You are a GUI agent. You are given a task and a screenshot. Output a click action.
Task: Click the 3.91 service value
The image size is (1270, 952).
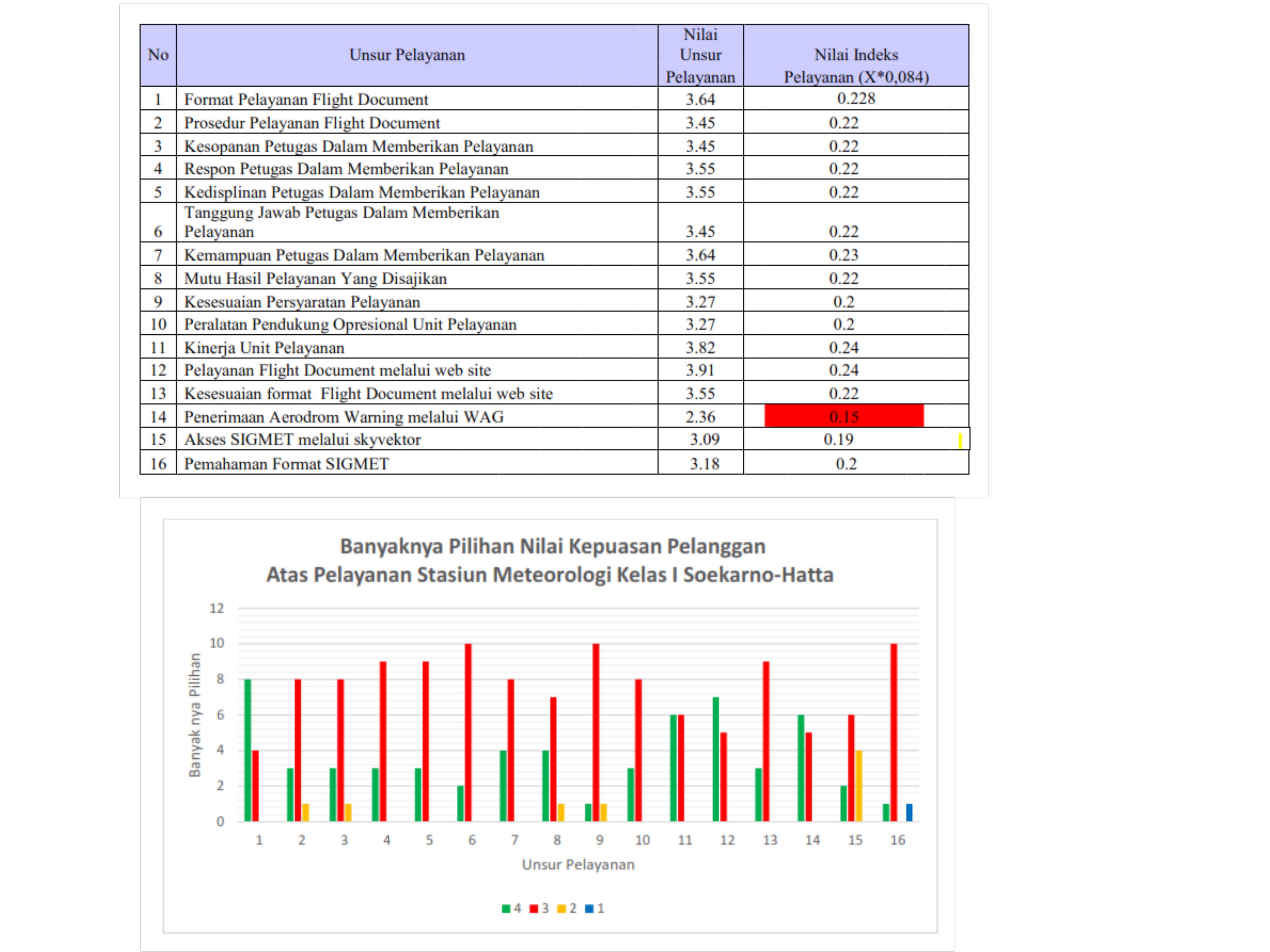(x=700, y=370)
